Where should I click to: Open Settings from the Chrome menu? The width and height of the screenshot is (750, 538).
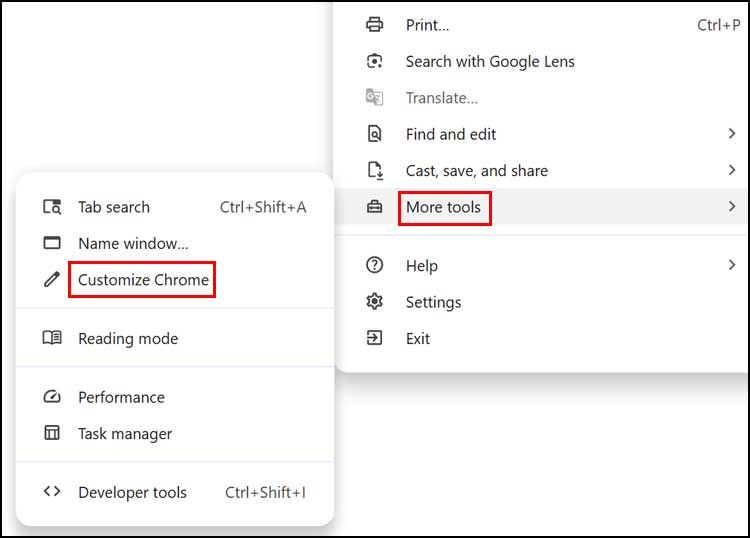pyautogui.click(x=541, y=302)
